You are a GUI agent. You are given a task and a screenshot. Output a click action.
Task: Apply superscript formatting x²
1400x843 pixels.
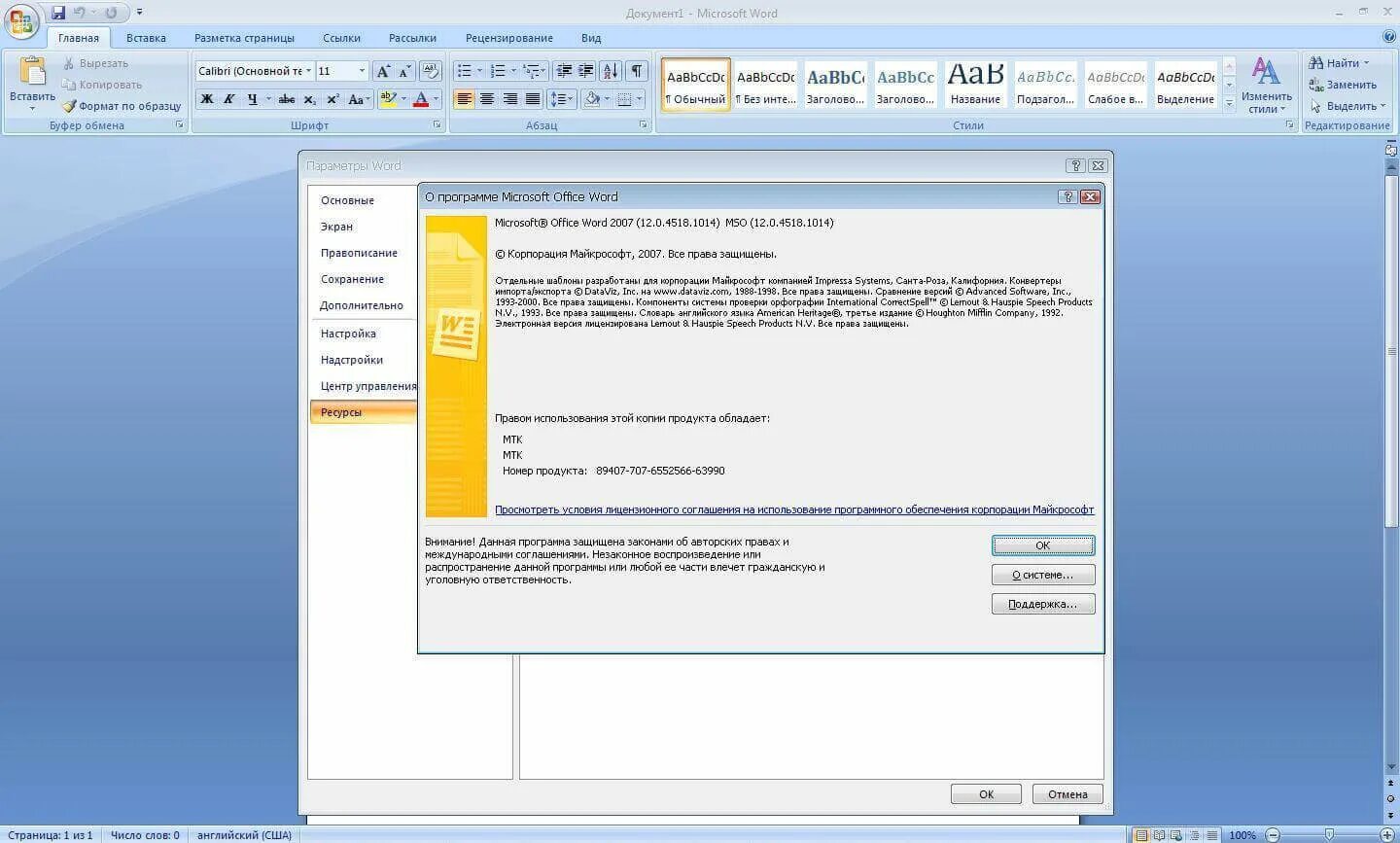332,99
